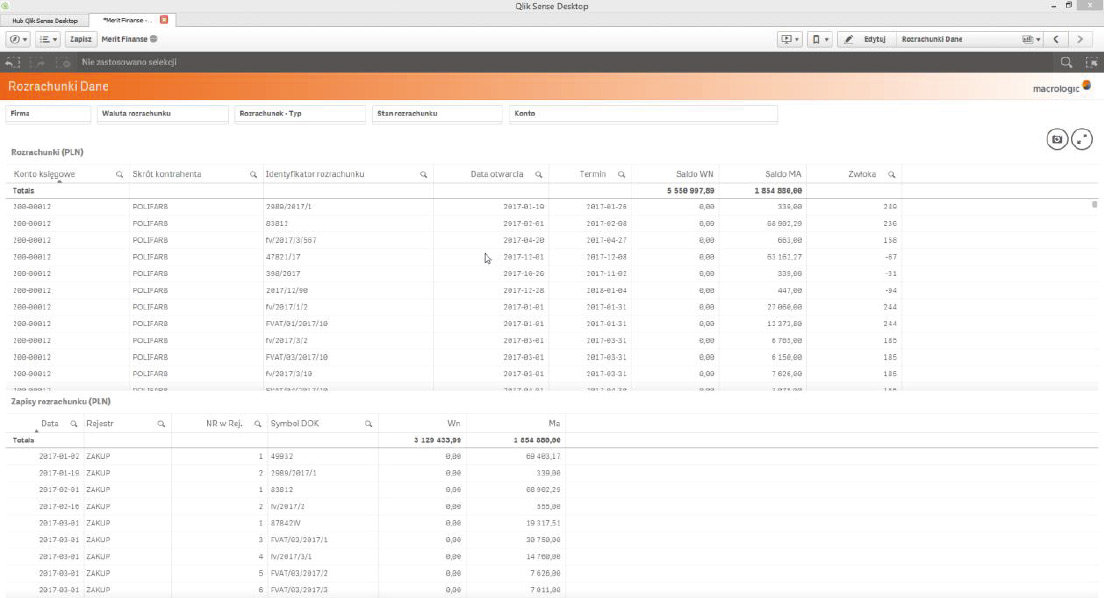Take a snapshot with the camera icon
Viewport: 1104px width, 598px height.
pos(1057,139)
